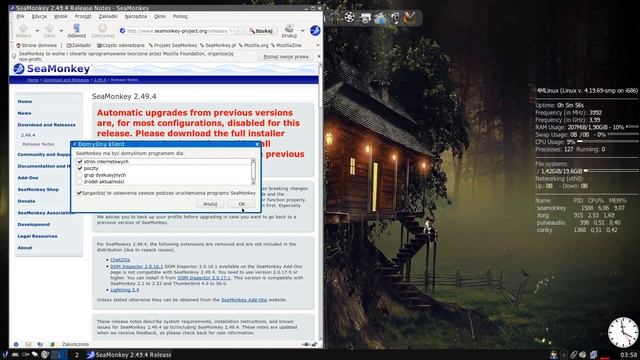Open the blue globe icon in desktop dock
This screenshot has height=360, width=640.
(380, 18)
